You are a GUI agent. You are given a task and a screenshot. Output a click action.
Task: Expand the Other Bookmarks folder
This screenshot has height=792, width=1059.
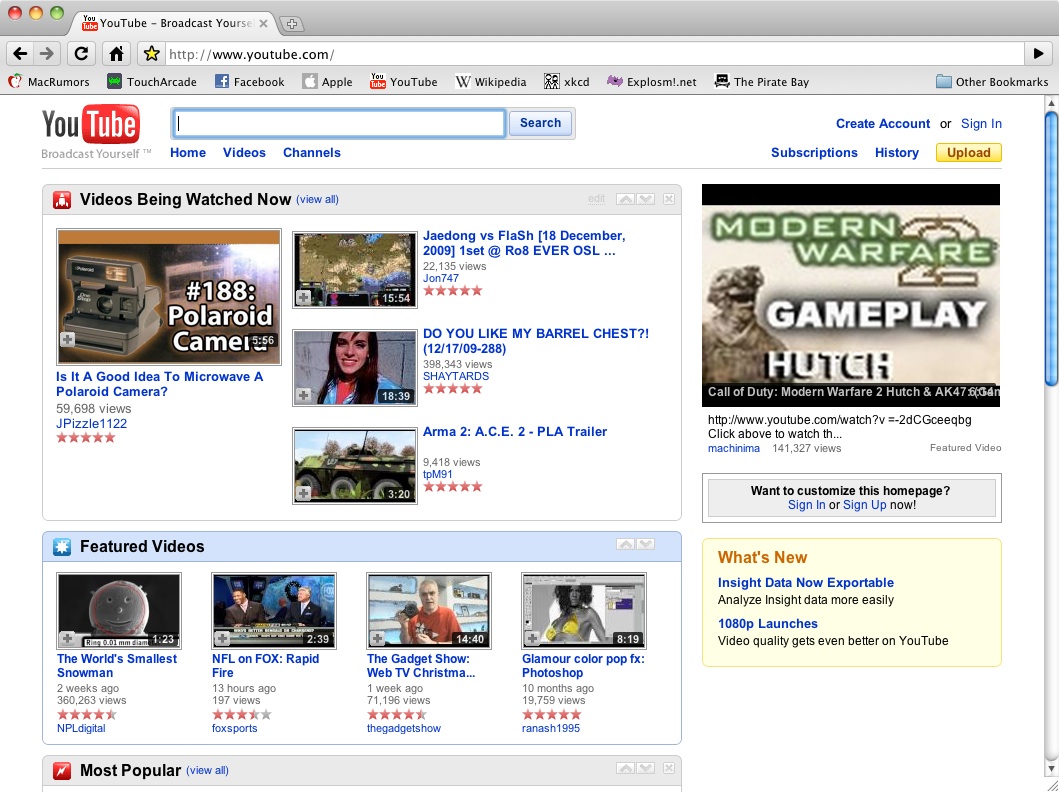pyautogui.click(x=992, y=82)
